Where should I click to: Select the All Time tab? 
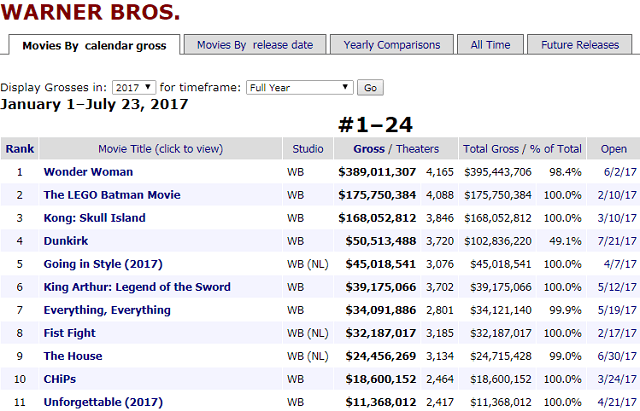coord(490,44)
